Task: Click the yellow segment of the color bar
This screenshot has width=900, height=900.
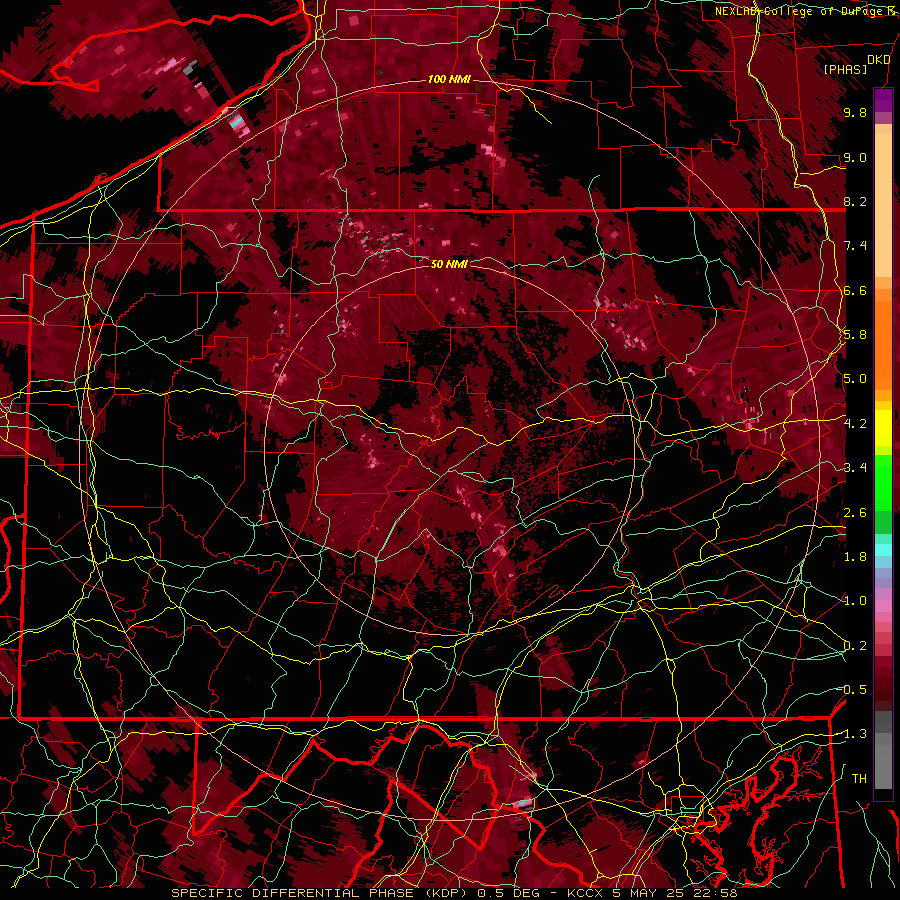Action: 883,428
